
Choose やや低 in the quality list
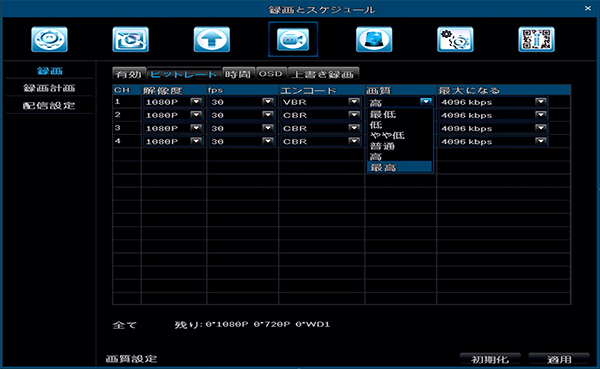[399, 136]
